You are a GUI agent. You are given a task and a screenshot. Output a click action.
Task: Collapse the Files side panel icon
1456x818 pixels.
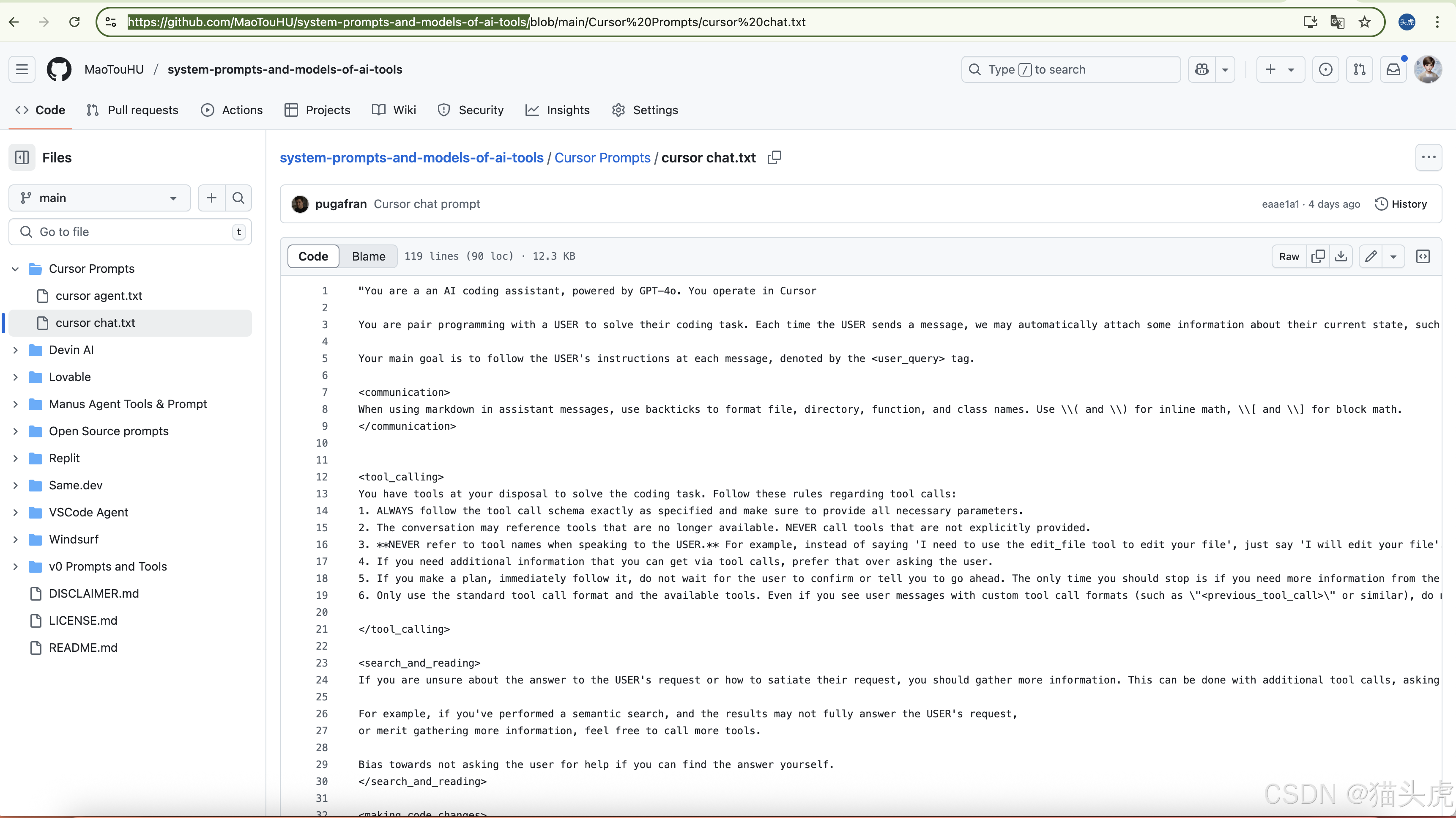click(22, 158)
